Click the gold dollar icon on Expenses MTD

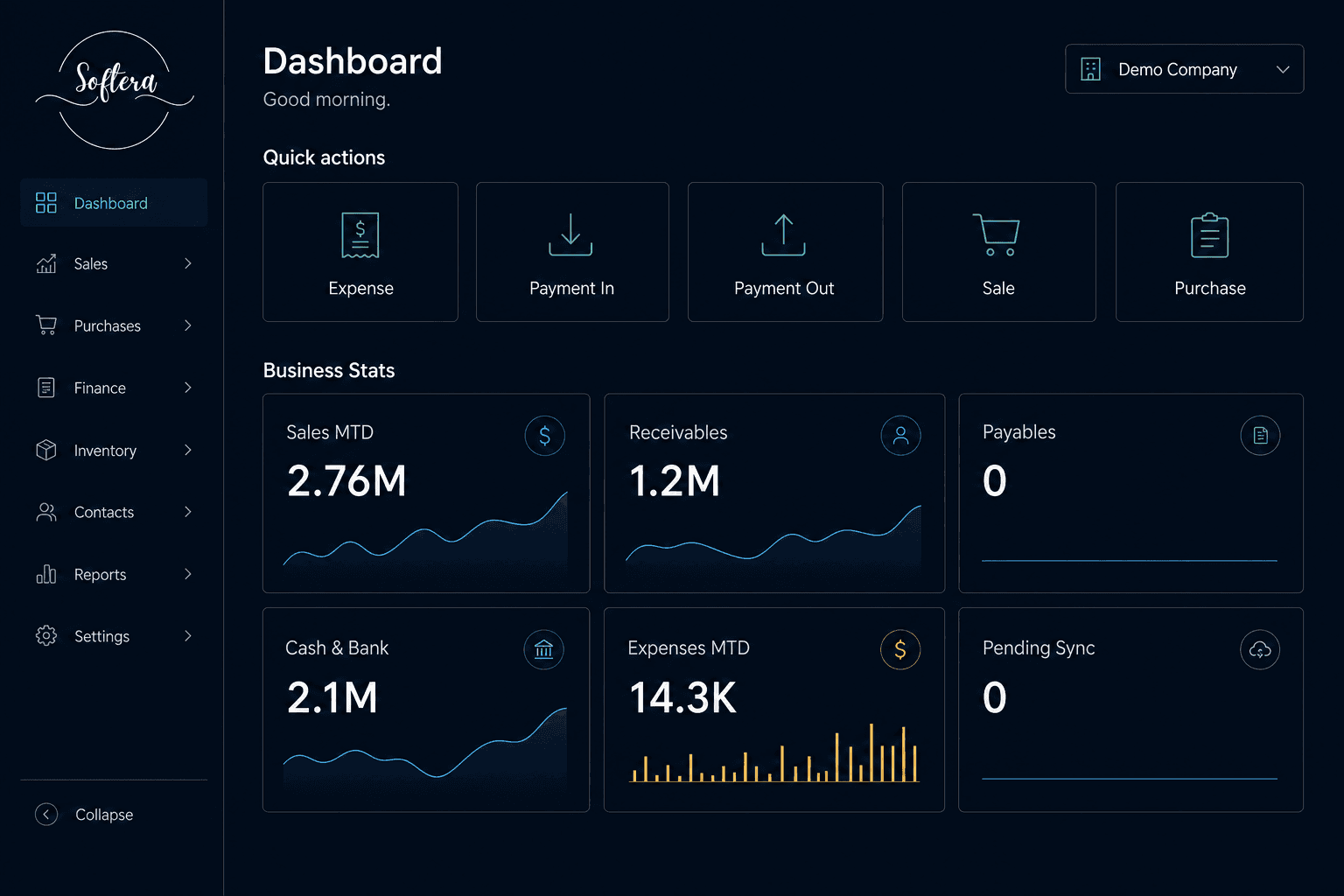click(900, 650)
